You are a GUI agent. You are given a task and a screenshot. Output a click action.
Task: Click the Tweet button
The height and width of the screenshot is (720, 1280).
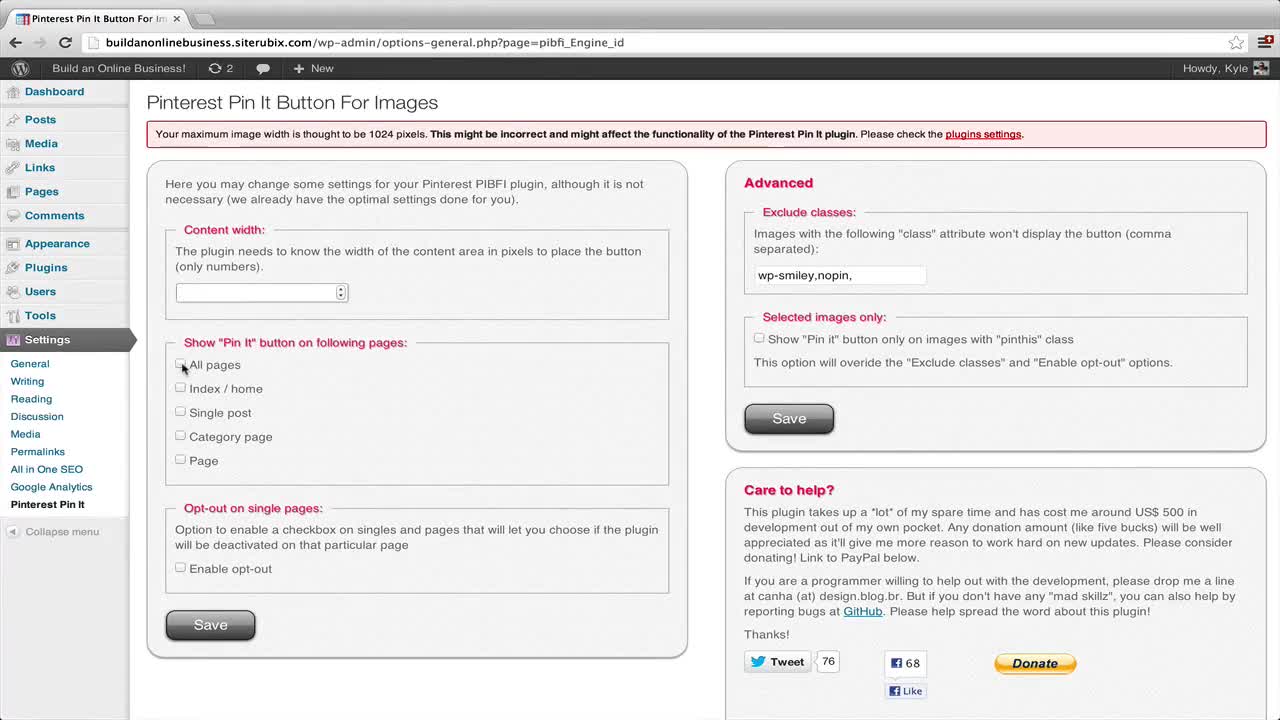coord(777,662)
